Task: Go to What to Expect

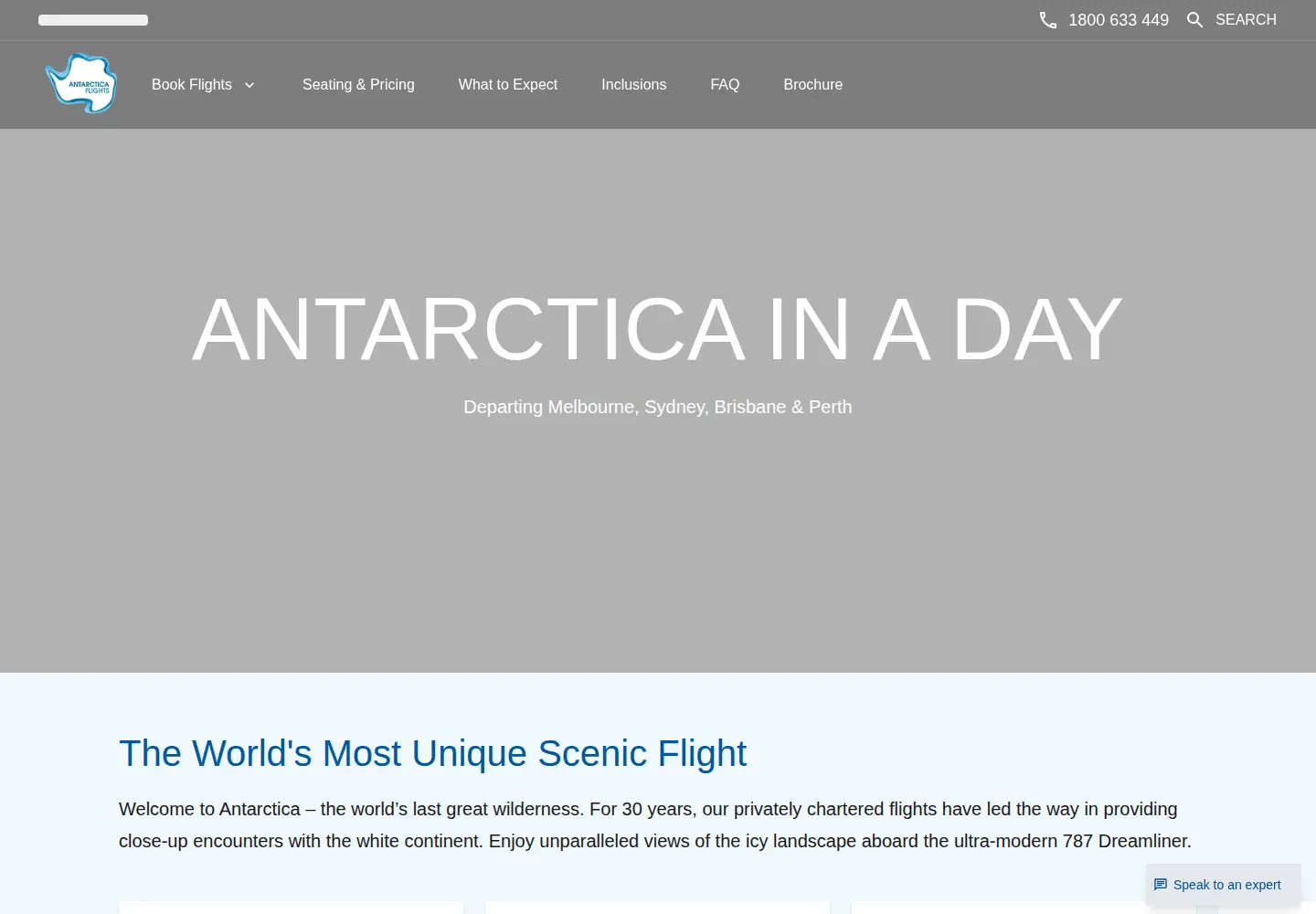Action: [x=508, y=84]
